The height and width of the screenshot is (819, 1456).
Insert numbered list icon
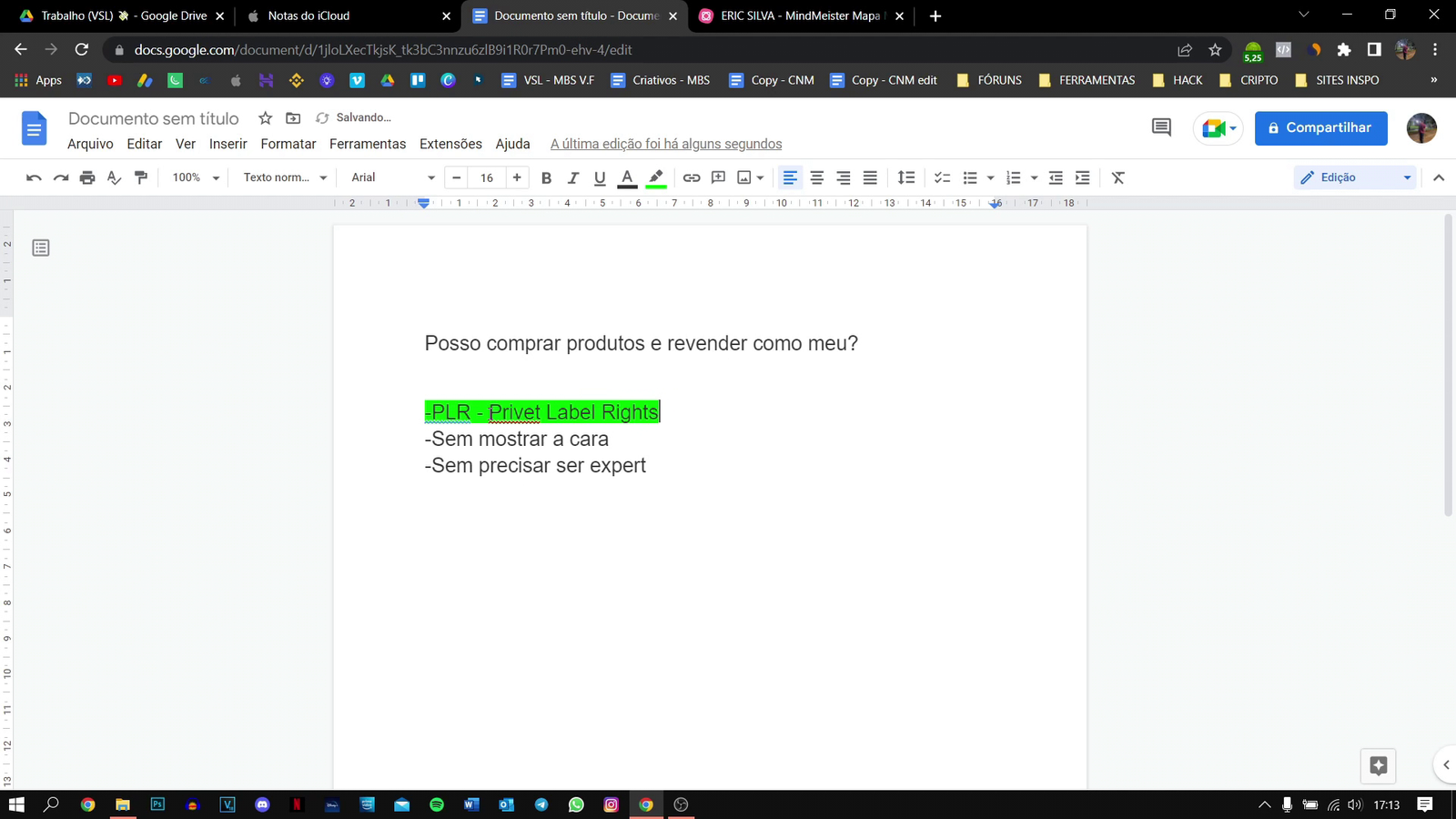click(x=1013, y=177)
